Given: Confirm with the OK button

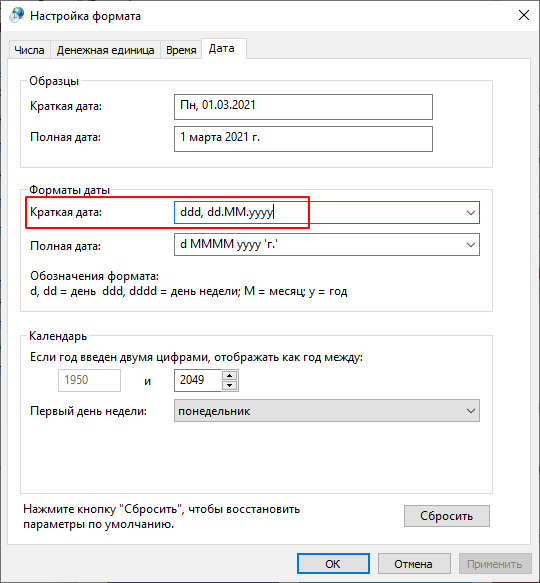Looking at the screenshot, I should pos(333,564).
